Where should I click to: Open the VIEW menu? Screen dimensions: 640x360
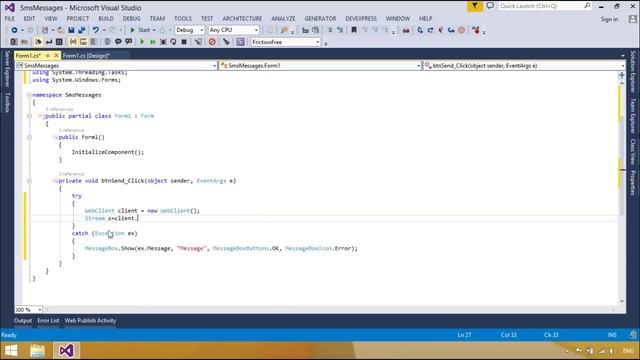(51, 19)
